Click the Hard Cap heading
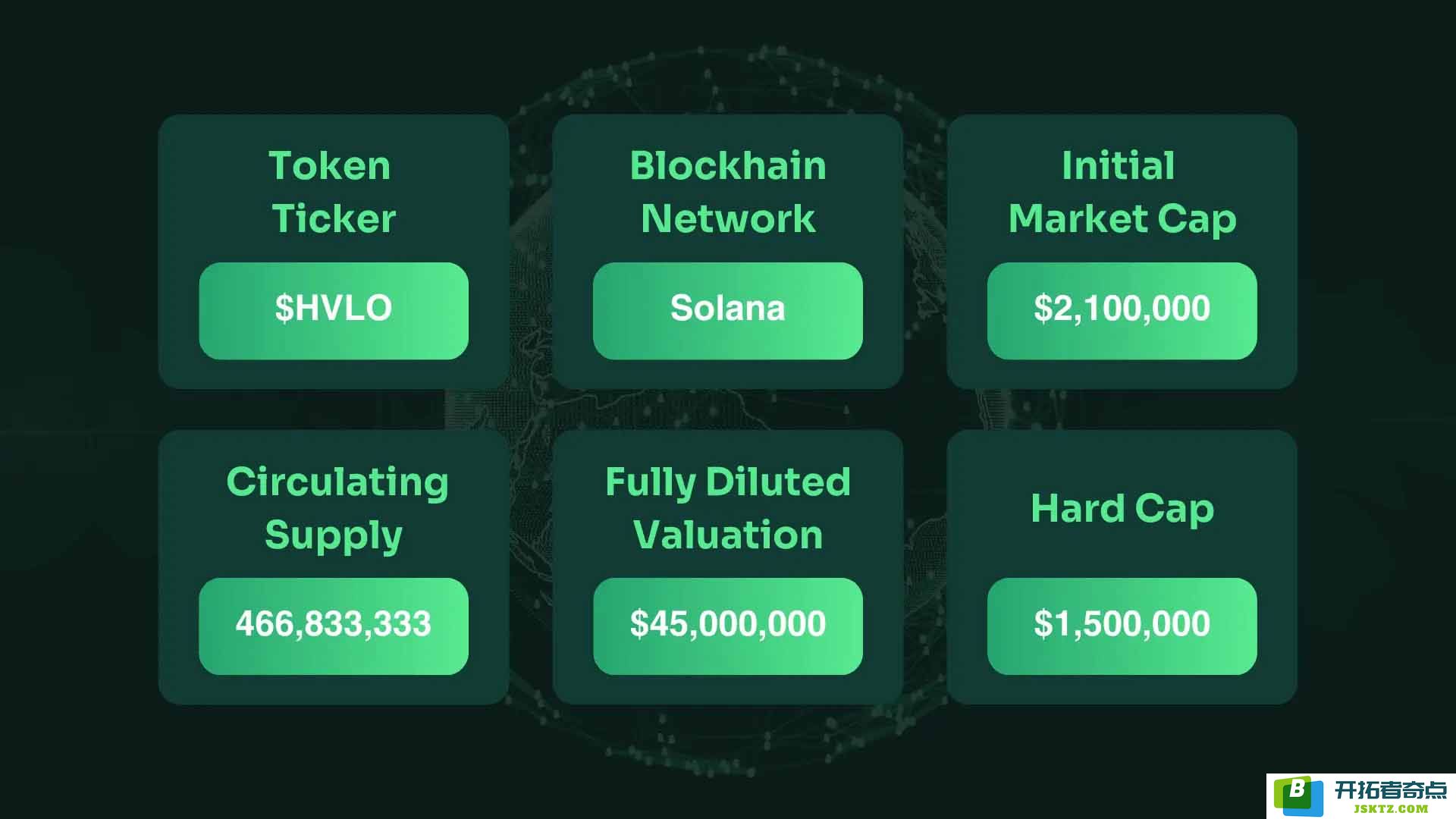Viewport: 1456px width, 819px height. [x=1122, y=510]
